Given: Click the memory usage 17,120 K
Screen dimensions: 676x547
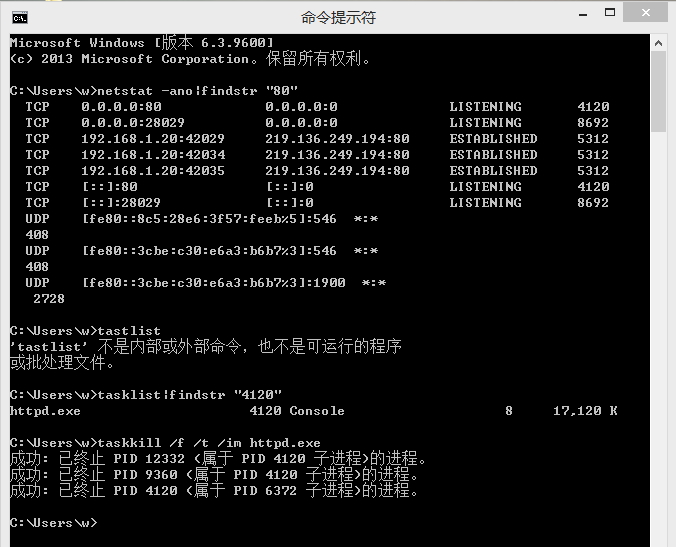Looking at the screenshot, I should (x=585, y=411).
